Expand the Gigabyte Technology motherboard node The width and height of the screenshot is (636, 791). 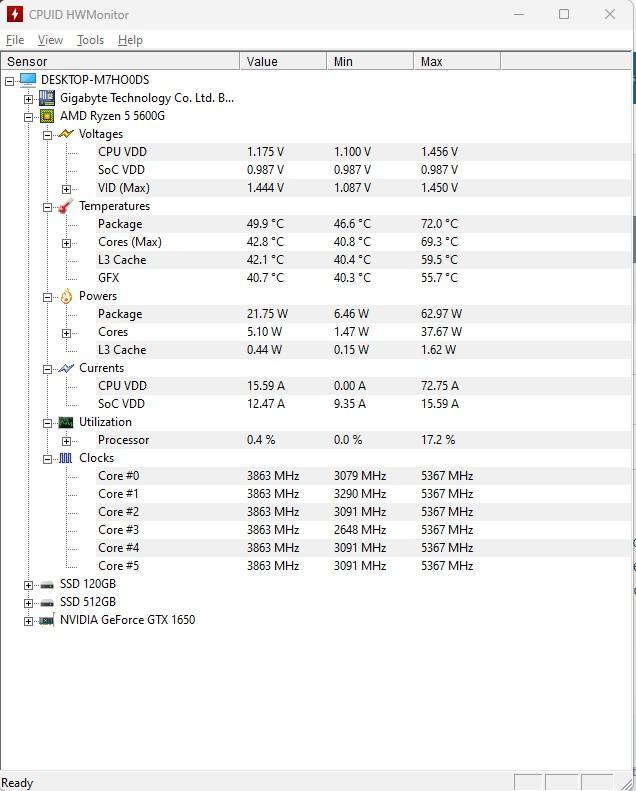pyautogui.click(x=28, y=99)
